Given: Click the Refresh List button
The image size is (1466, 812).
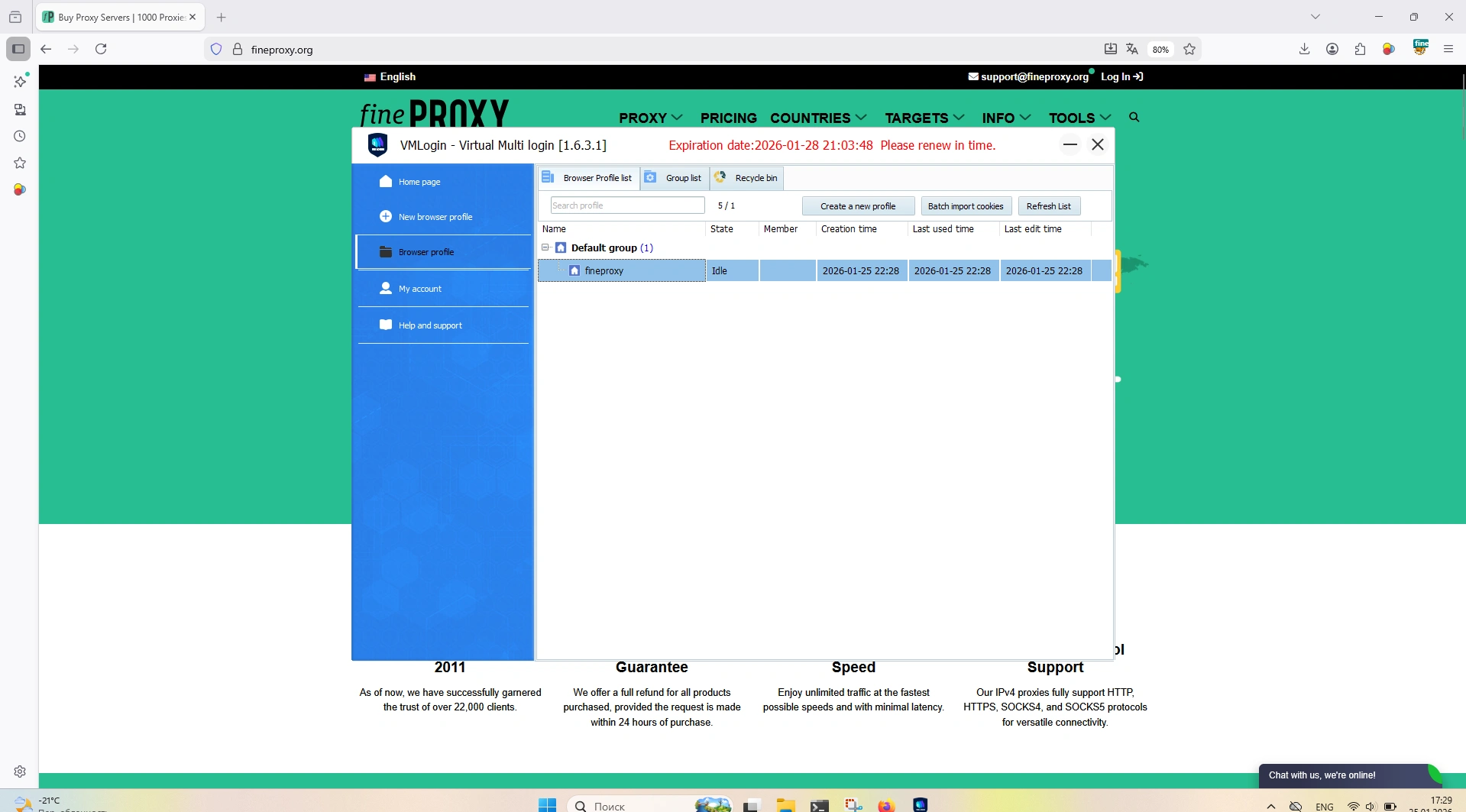Looking at the screenshot, I should pos(1049,206).
